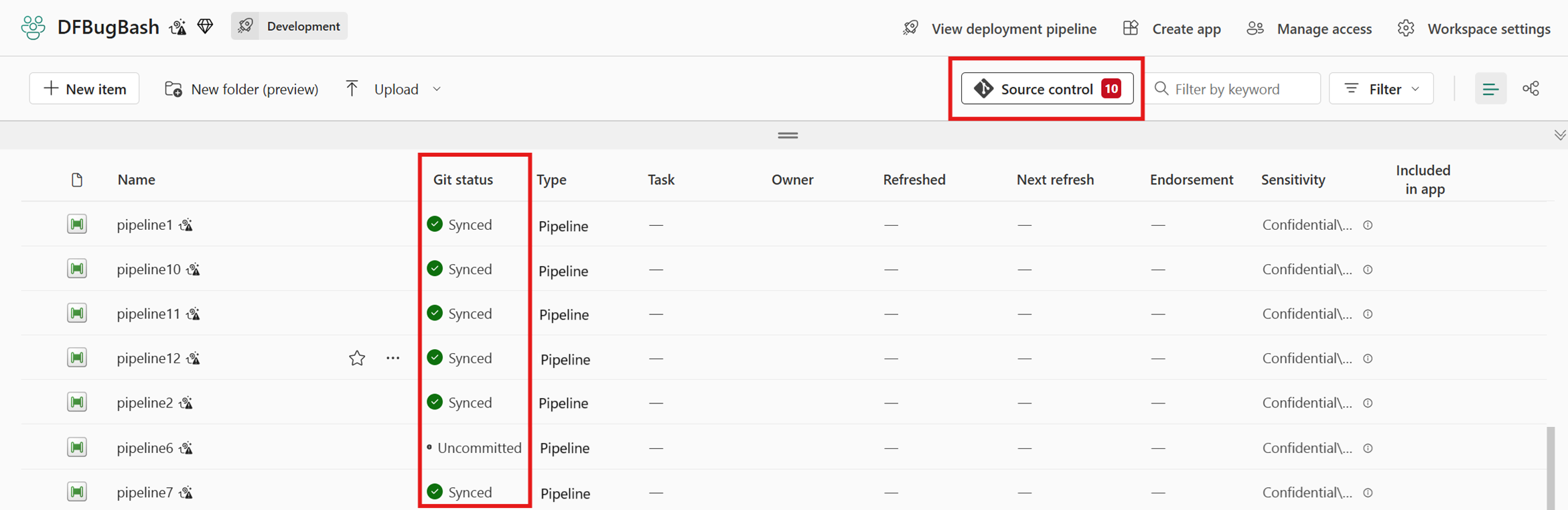Expand the Upload dropdown menu
Screen dimensions: 1568x510
(437, 89)
